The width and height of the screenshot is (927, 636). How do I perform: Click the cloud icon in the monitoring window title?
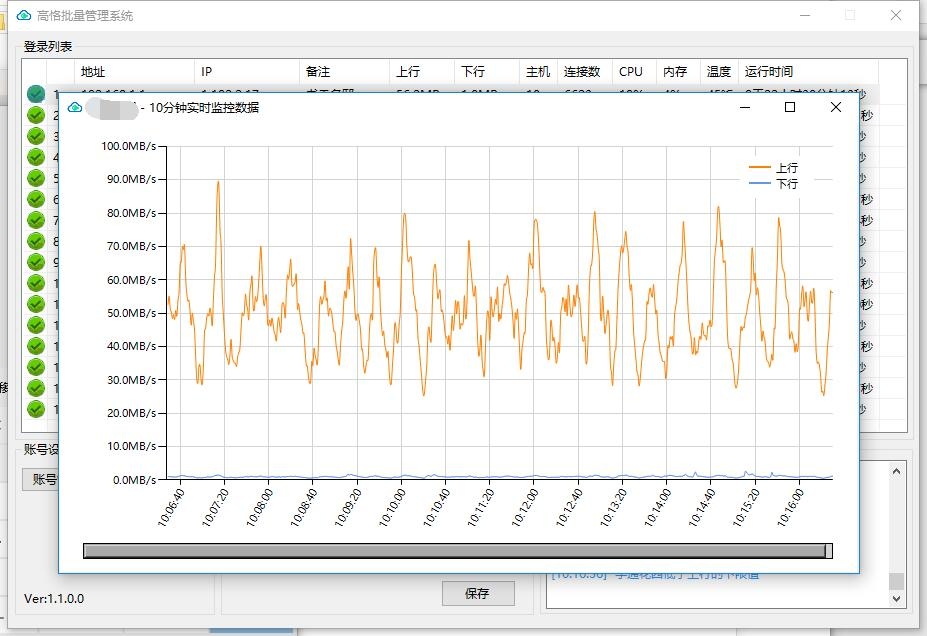pyautogui.click(x=74, y=108)
